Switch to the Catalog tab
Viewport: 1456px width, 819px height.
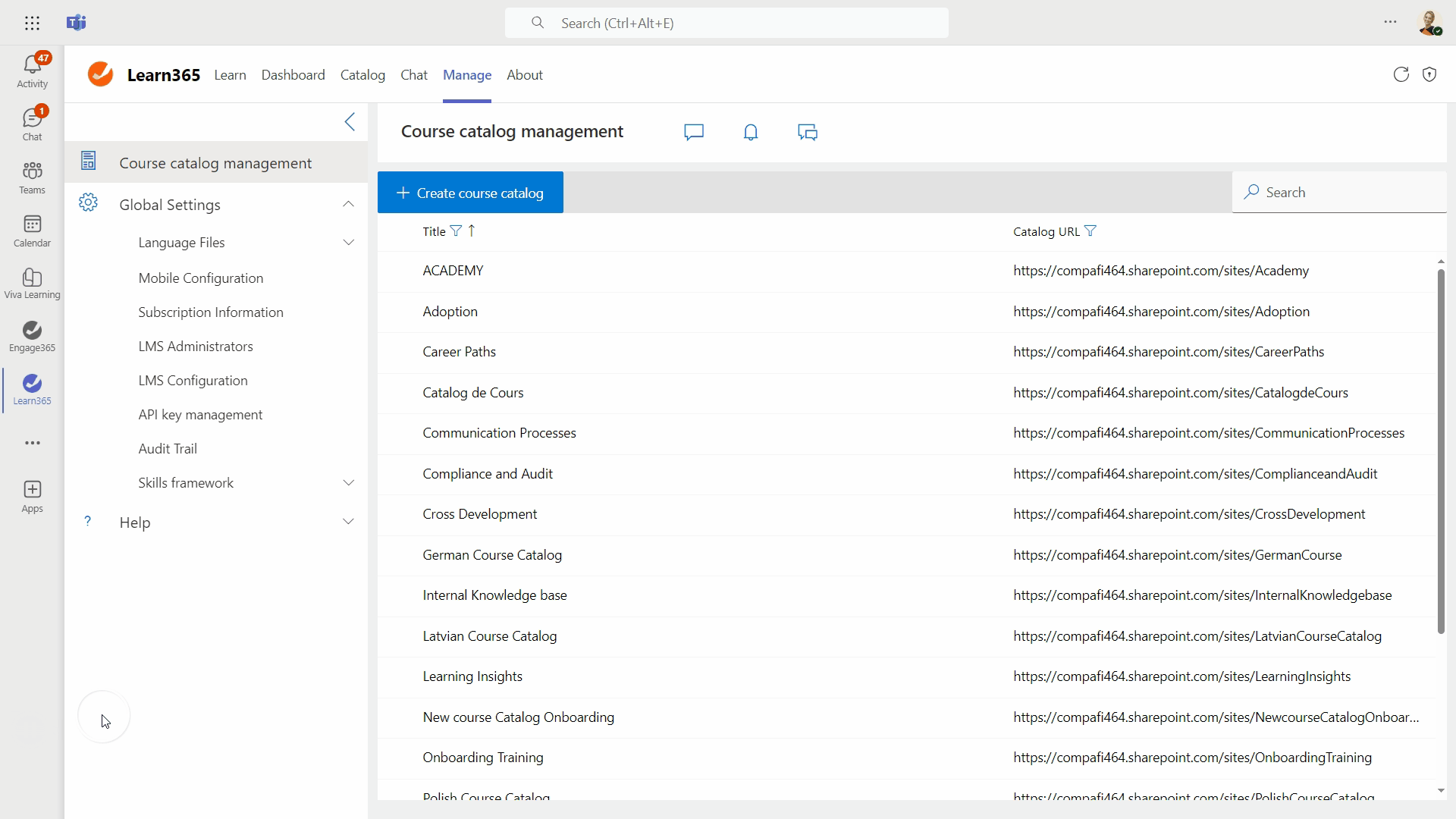pos(362,74)
